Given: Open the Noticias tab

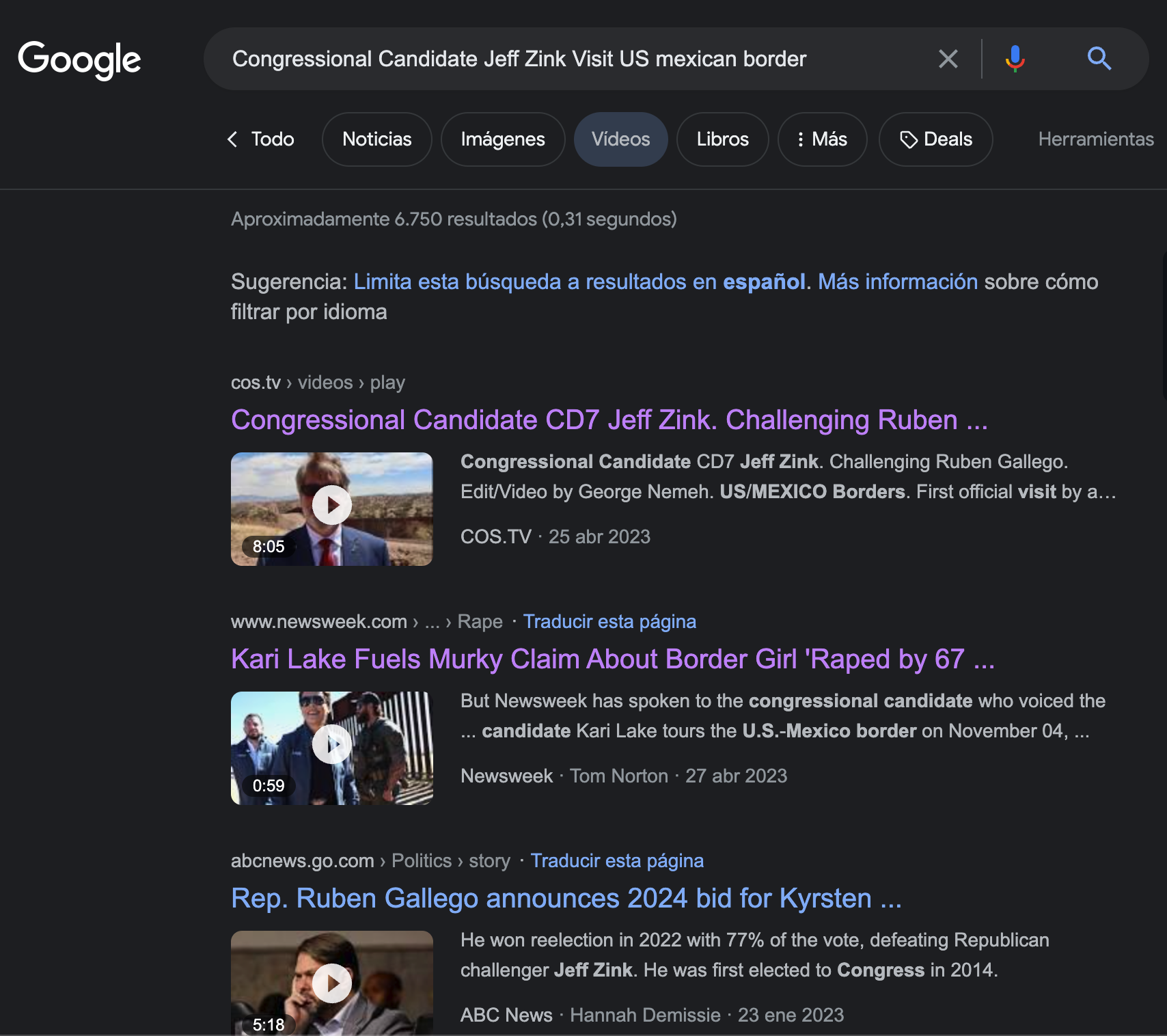Looking at the screenshot, I should [377, 139].
